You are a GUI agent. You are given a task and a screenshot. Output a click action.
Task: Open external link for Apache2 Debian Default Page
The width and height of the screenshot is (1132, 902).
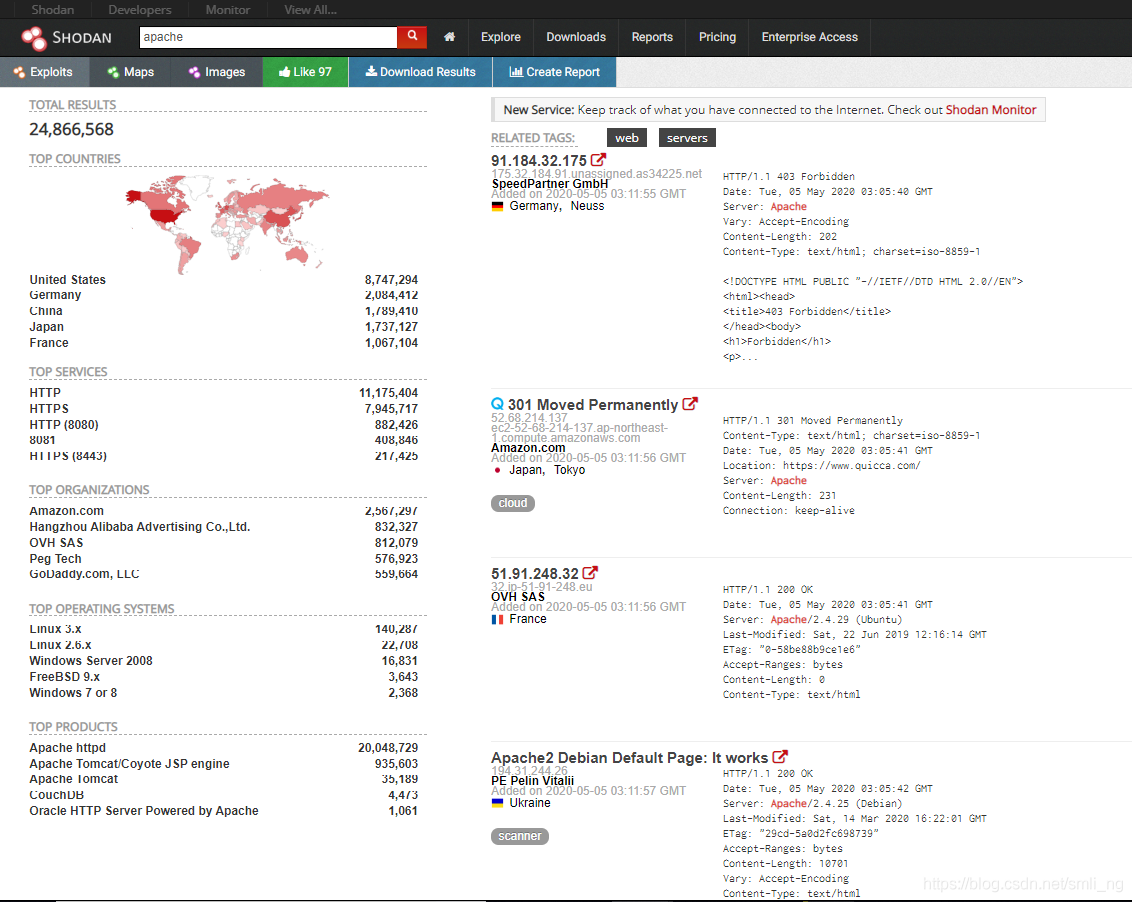tap(780, 757)
